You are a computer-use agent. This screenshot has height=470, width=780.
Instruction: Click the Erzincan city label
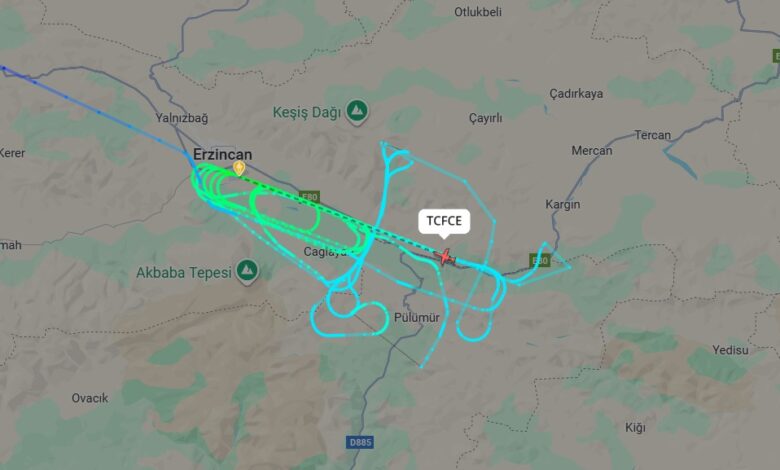pyautogui.click(x=222, y=154)
